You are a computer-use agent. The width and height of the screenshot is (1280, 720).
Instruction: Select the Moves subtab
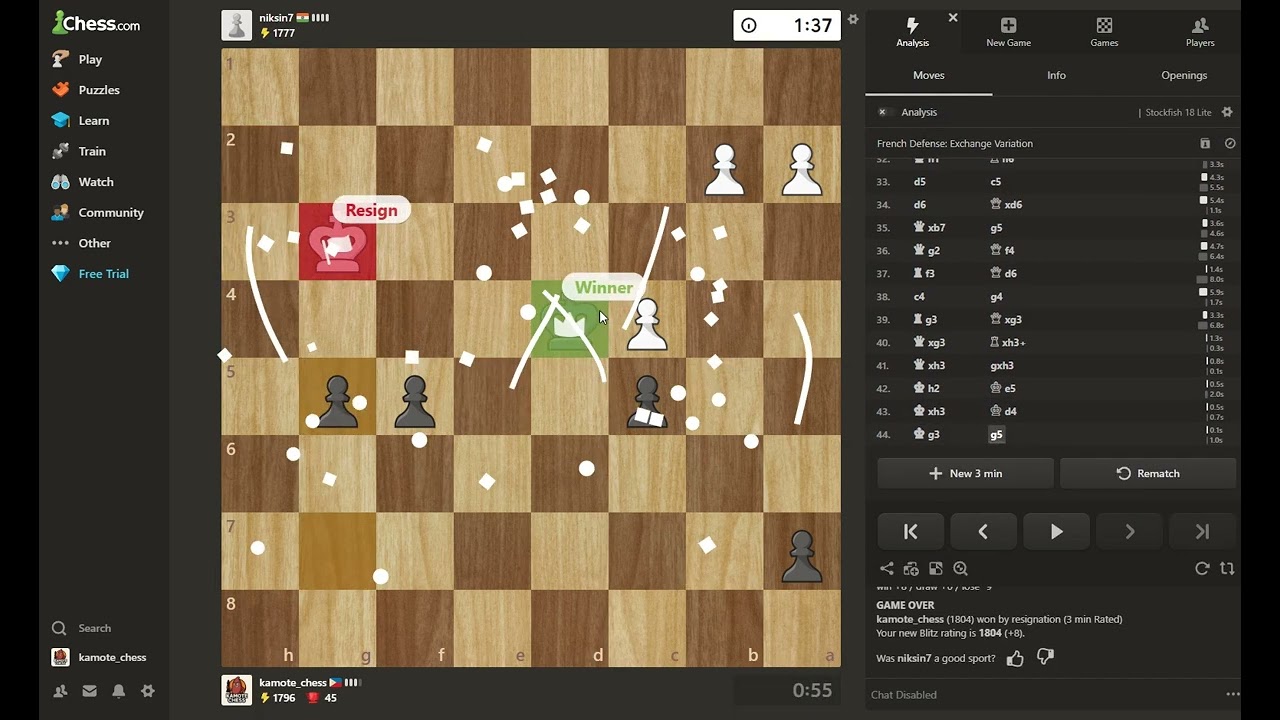coord(929,76)
